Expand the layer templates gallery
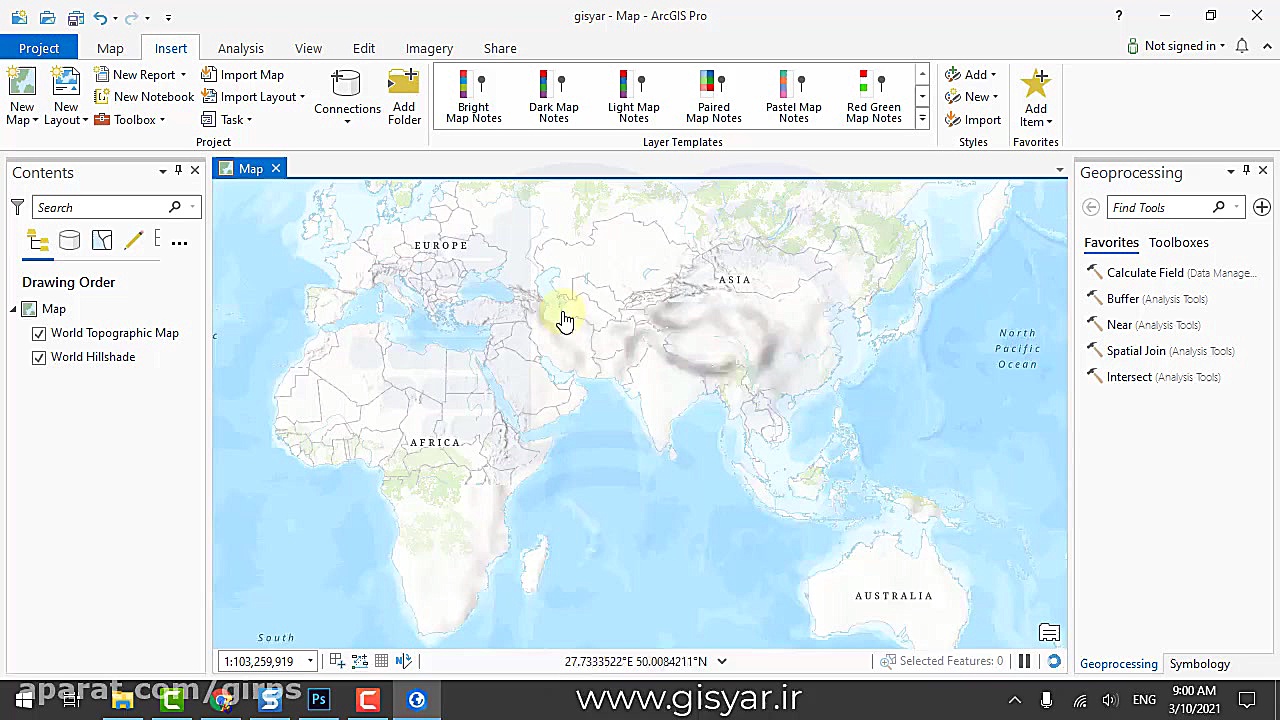The image size is (1280, 720). click(922, 119)
